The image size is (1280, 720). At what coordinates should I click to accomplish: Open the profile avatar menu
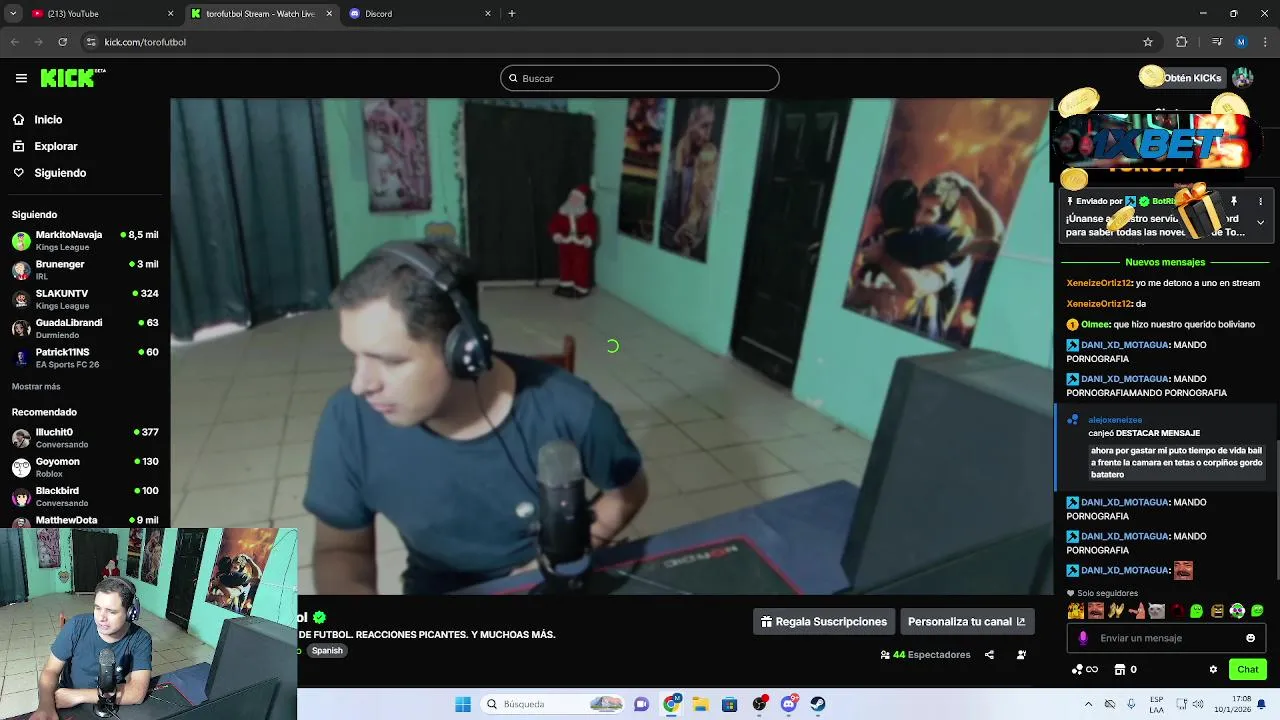click(x=1243, y=78)
